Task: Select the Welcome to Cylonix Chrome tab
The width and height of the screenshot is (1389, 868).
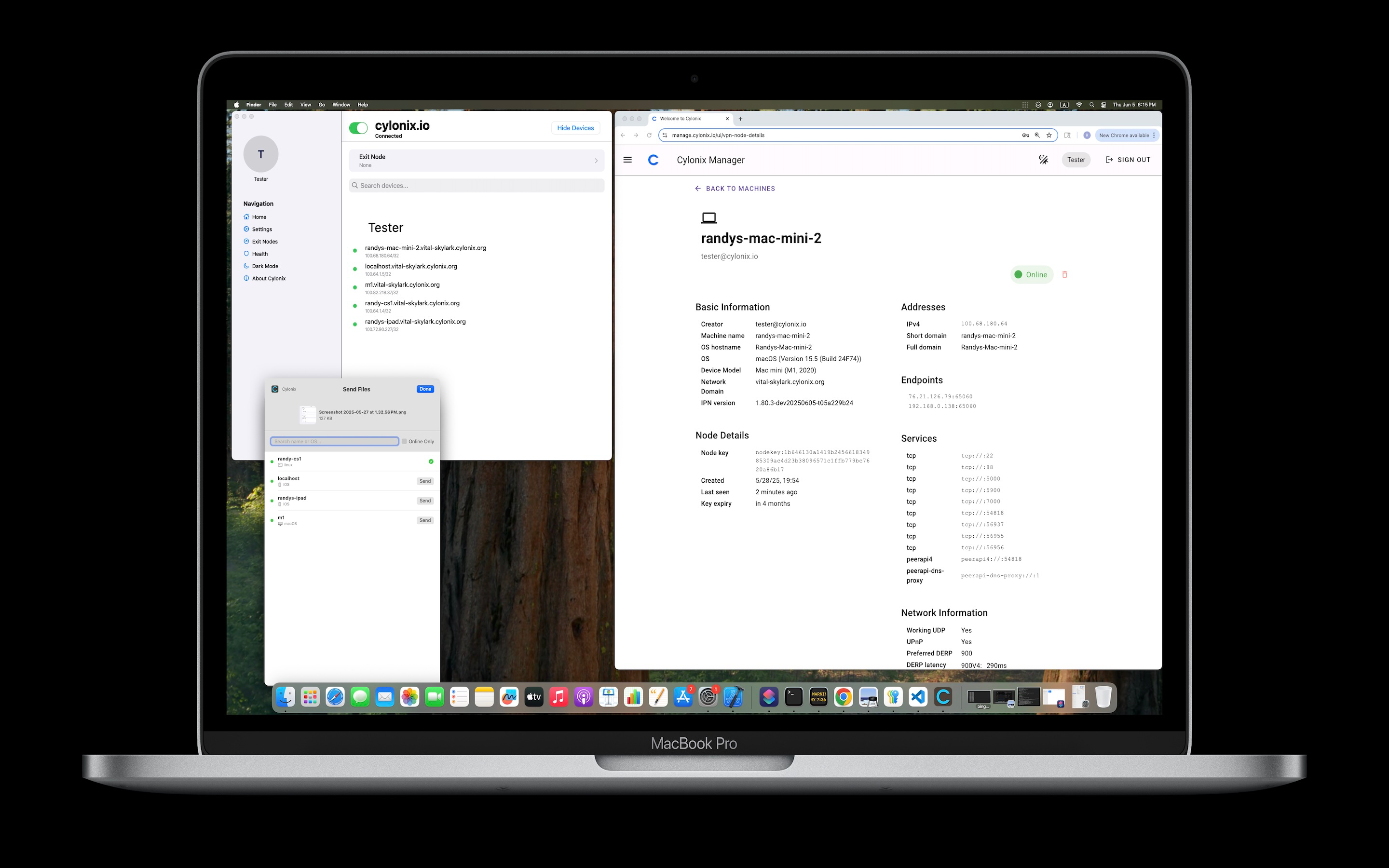Action: (691, 119)
